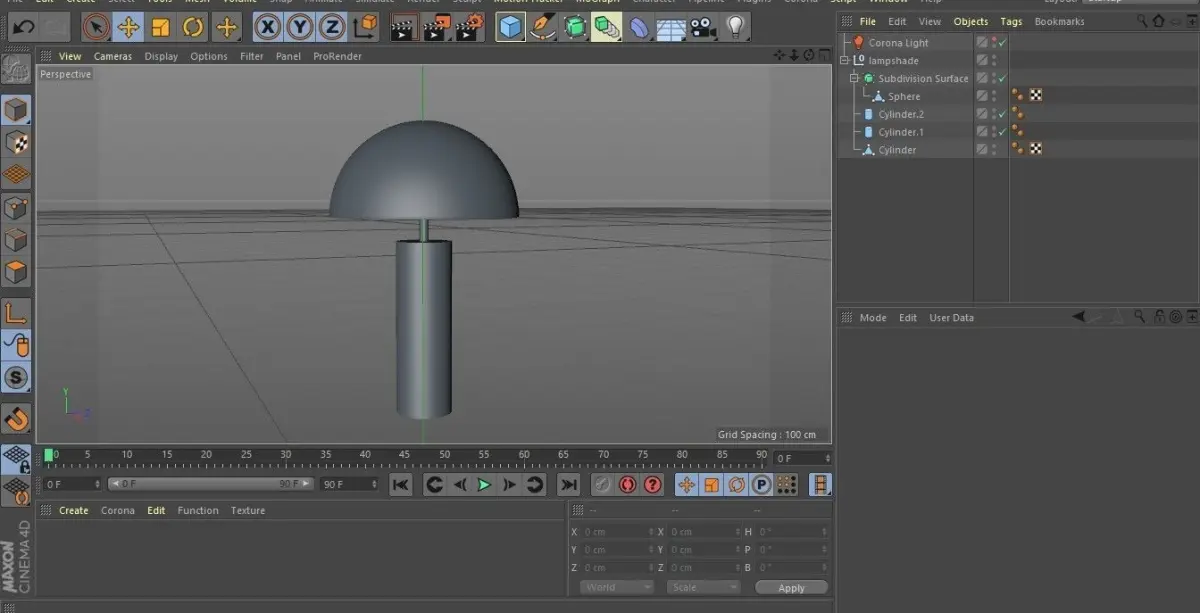Select Cylinder.2 in Object Manager

tap(901, 114)
